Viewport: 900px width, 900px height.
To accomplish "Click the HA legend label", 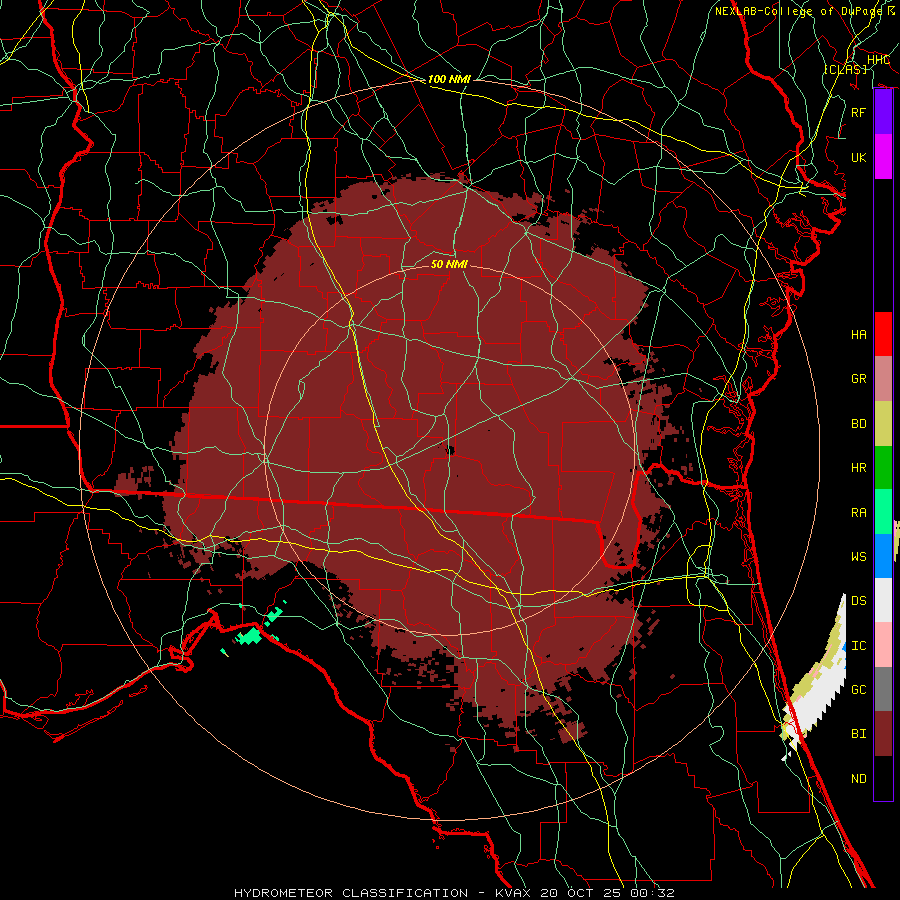I will 859,334.
